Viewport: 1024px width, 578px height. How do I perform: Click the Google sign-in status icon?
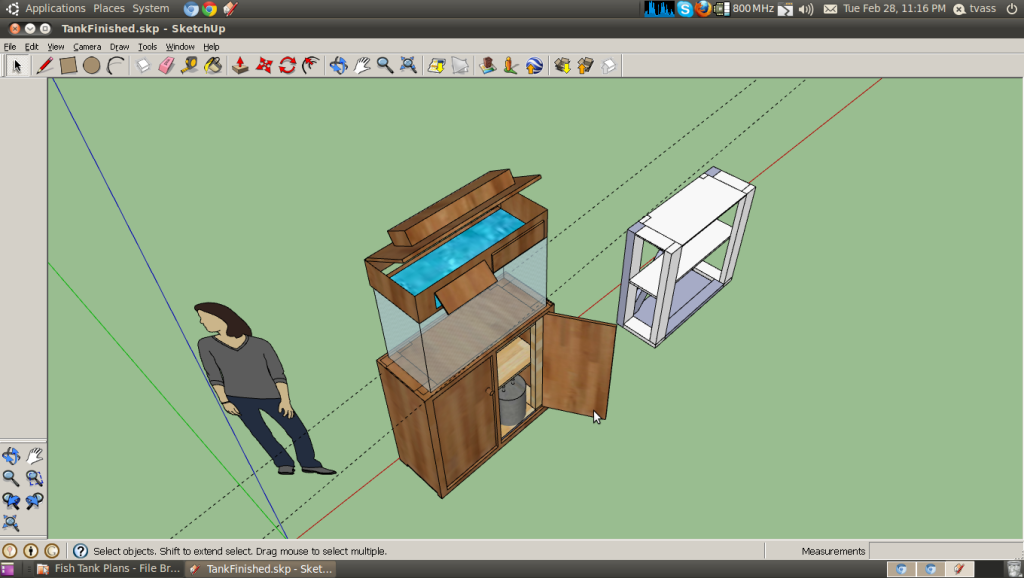point(52,551)
